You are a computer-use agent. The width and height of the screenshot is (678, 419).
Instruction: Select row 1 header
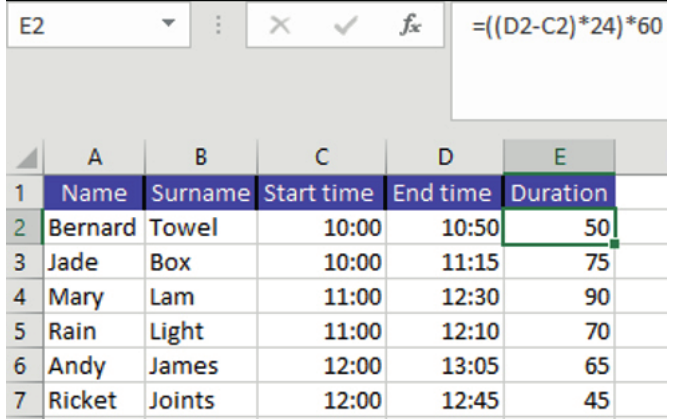25,192
